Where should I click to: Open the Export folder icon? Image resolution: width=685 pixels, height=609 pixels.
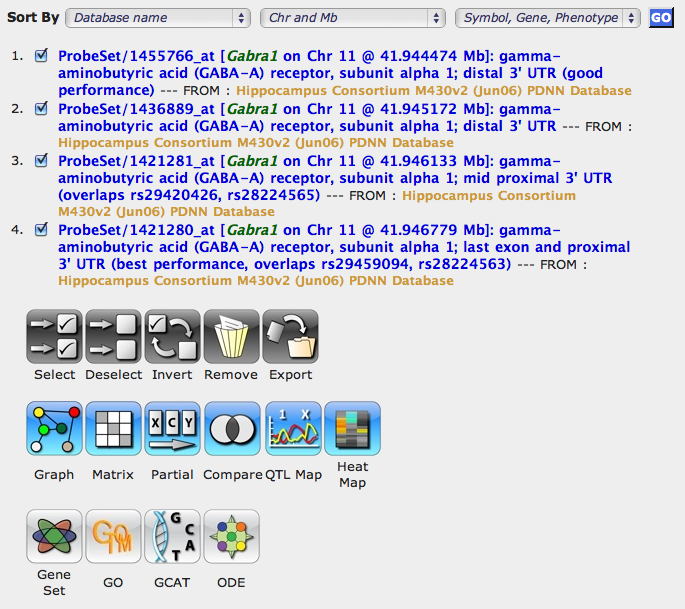point(290,337)
